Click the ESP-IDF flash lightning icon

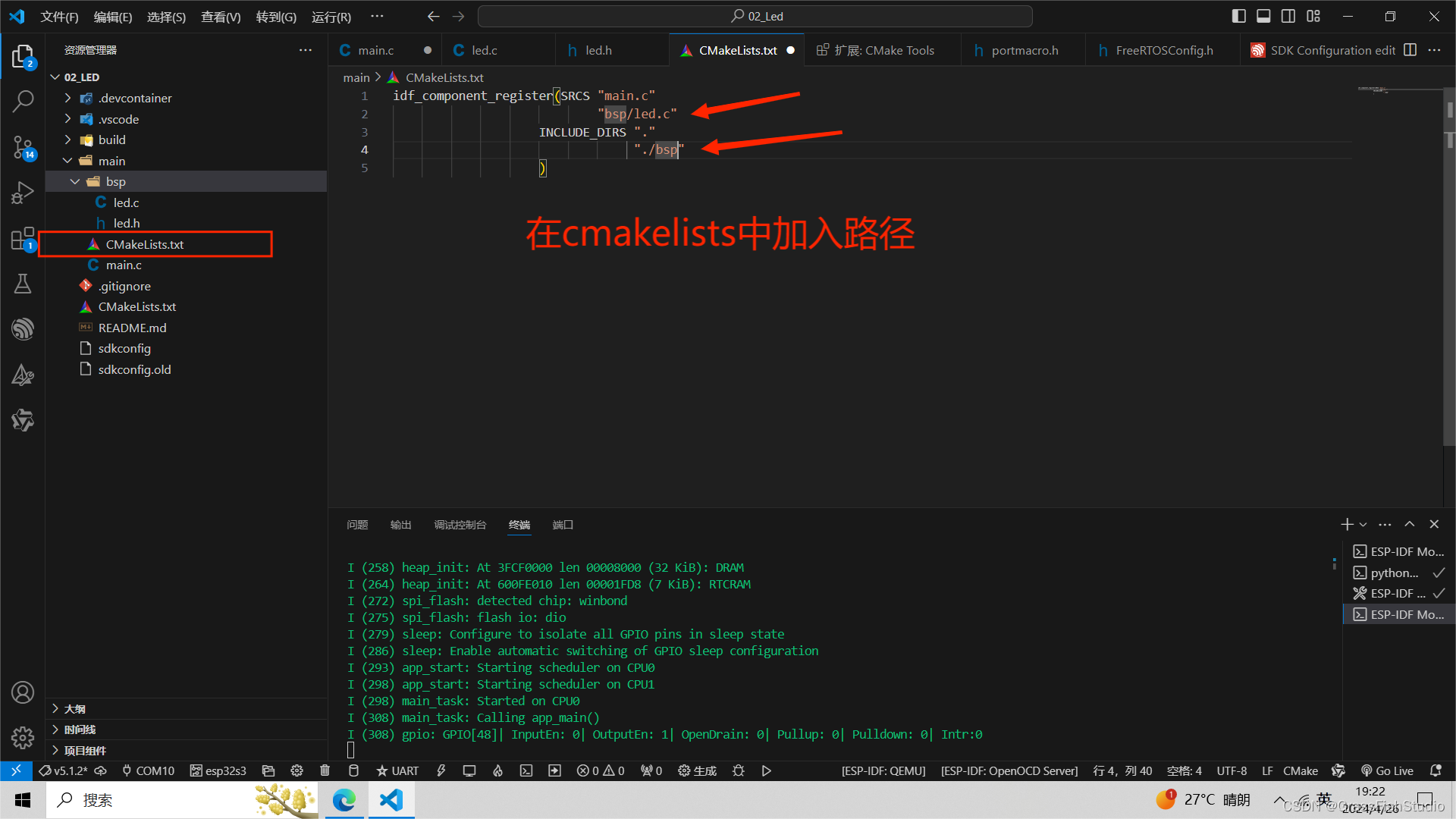441,770
